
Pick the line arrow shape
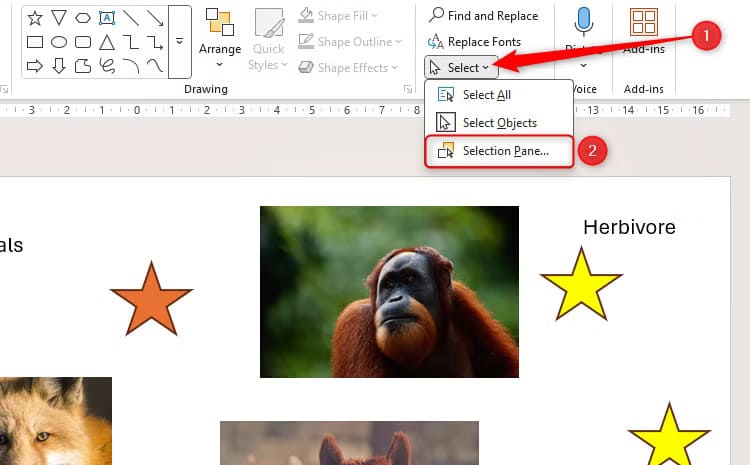(x=155, y=17)
